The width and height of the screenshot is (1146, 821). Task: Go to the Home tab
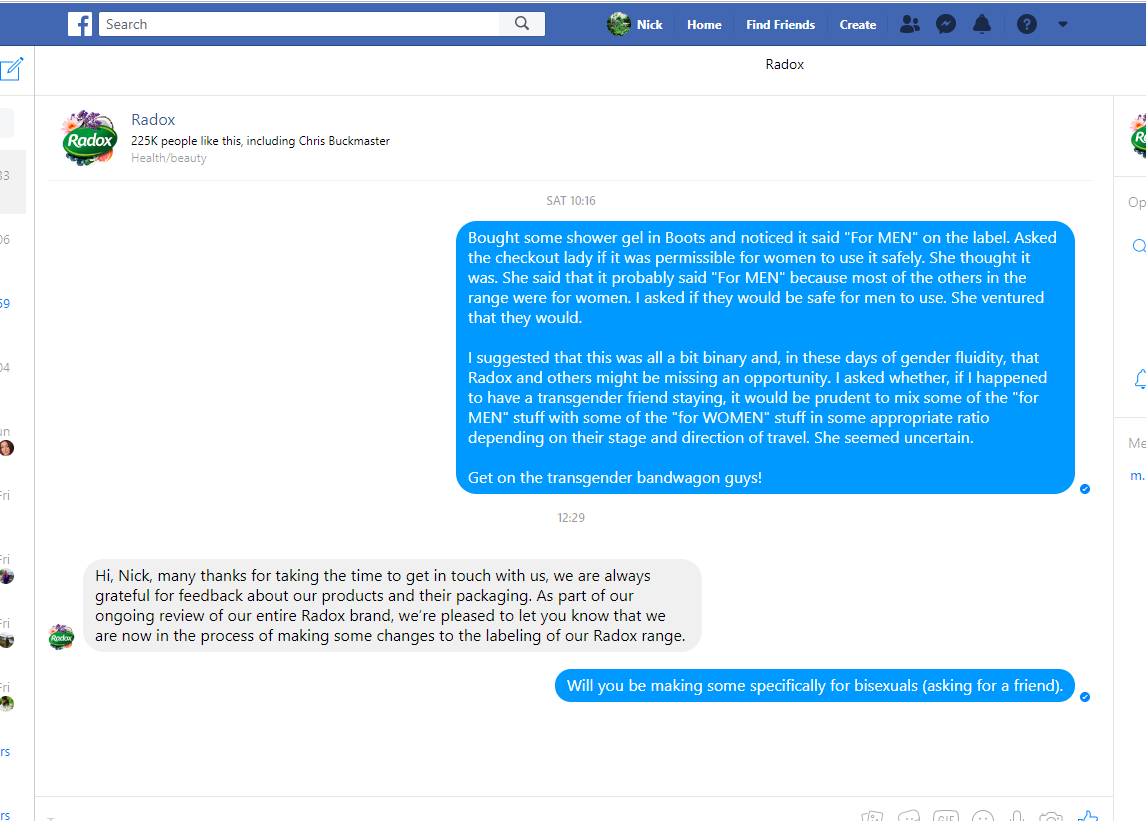[x=704, y=25]
